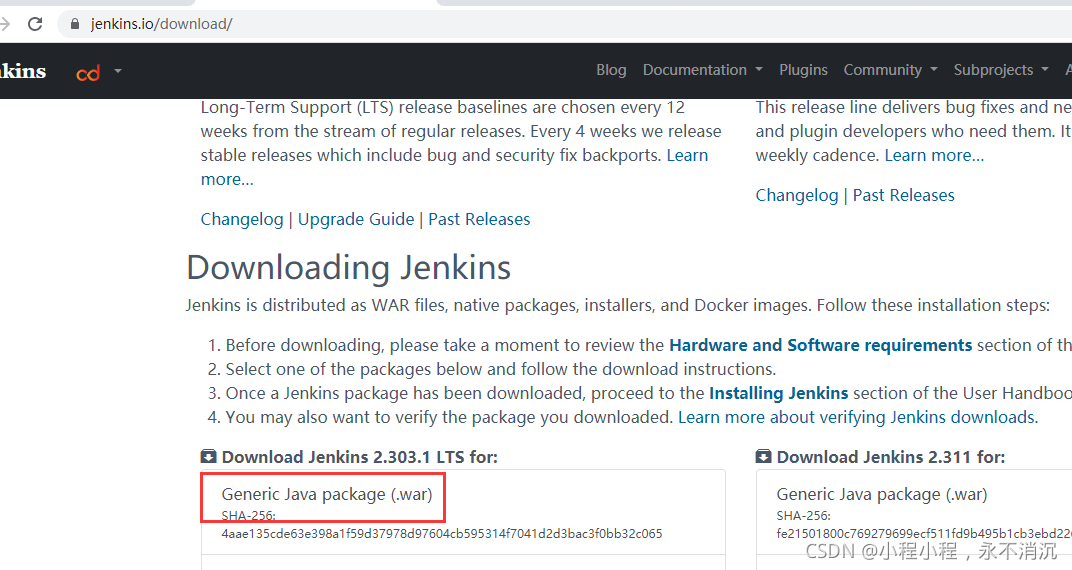Click the download icon beside Jenkins 2.303.1 LTS
The width and height of the screenshot is (1072, 570).
(x=209, y=457)
